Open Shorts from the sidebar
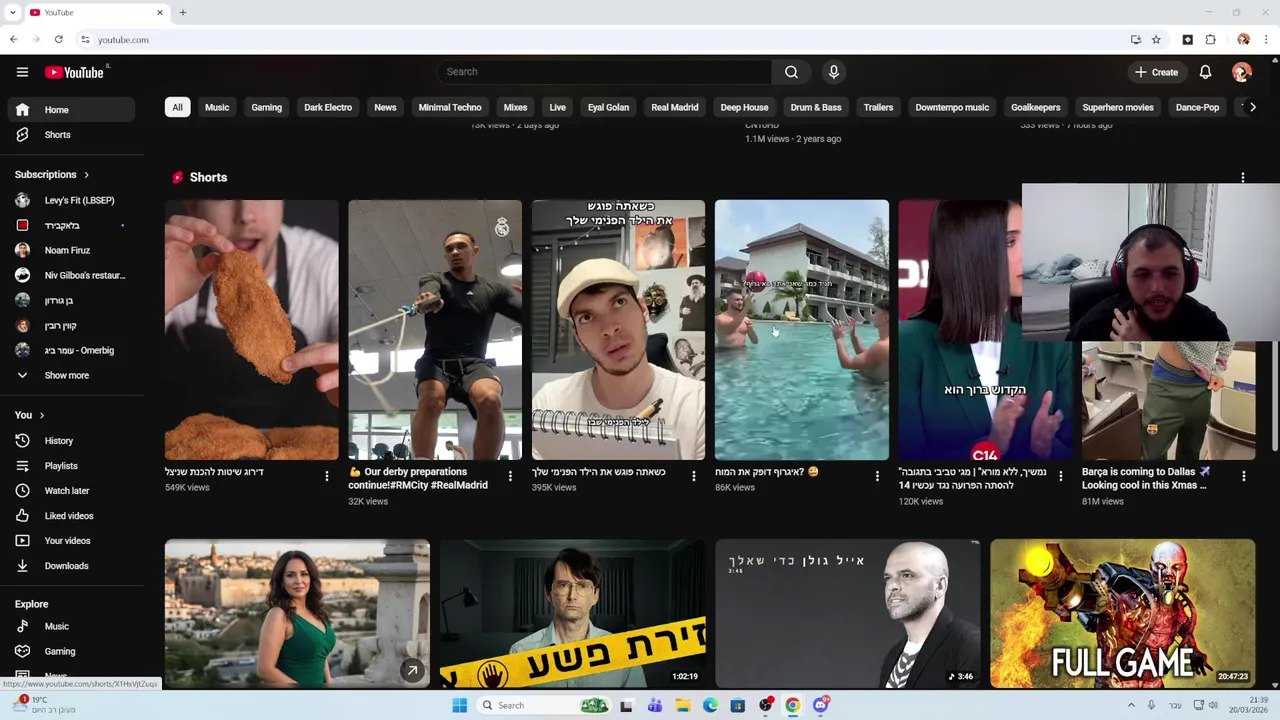This screenshot has width=1280, height=720. pyautogui.click(x=69, y=135)
